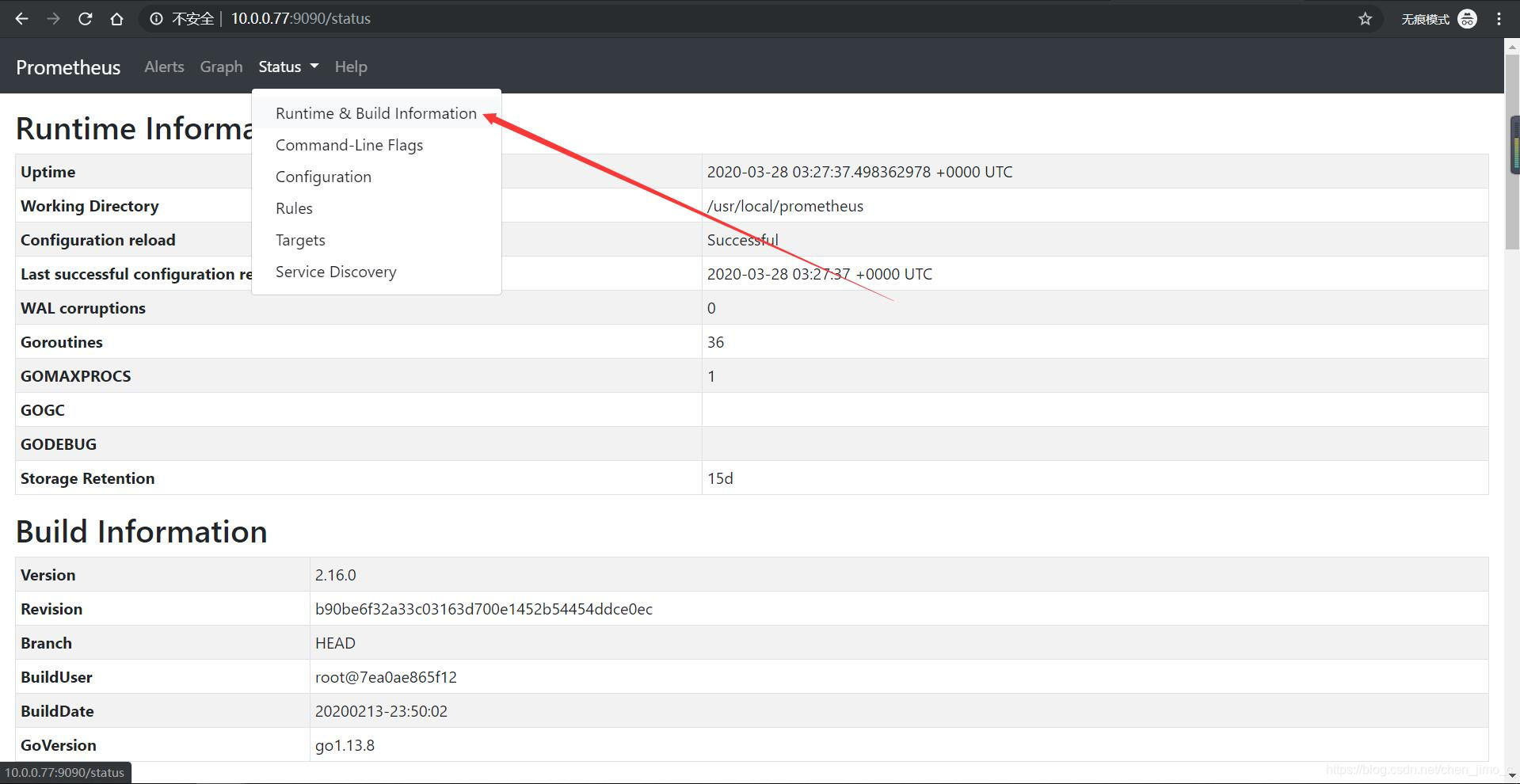
Task: Click the Version value 2.16.0
Action: point(335,575)
